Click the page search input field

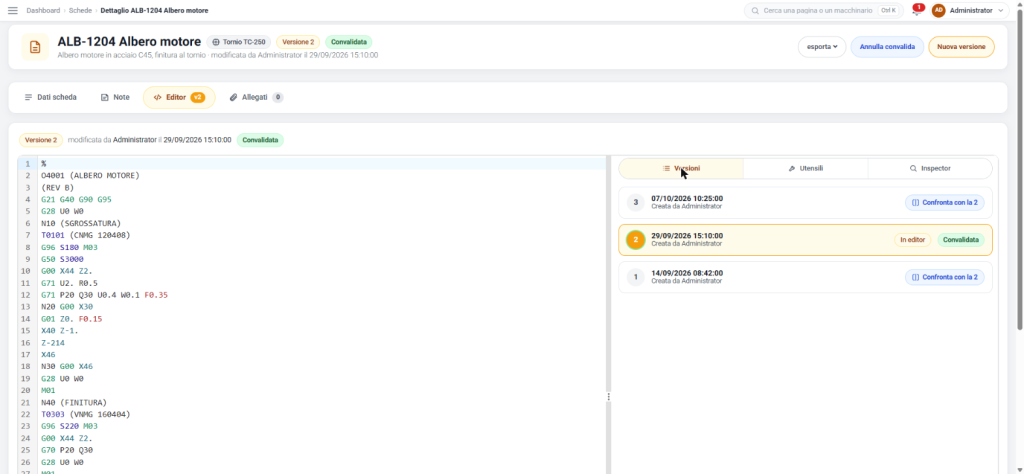(x=824, y=10)
